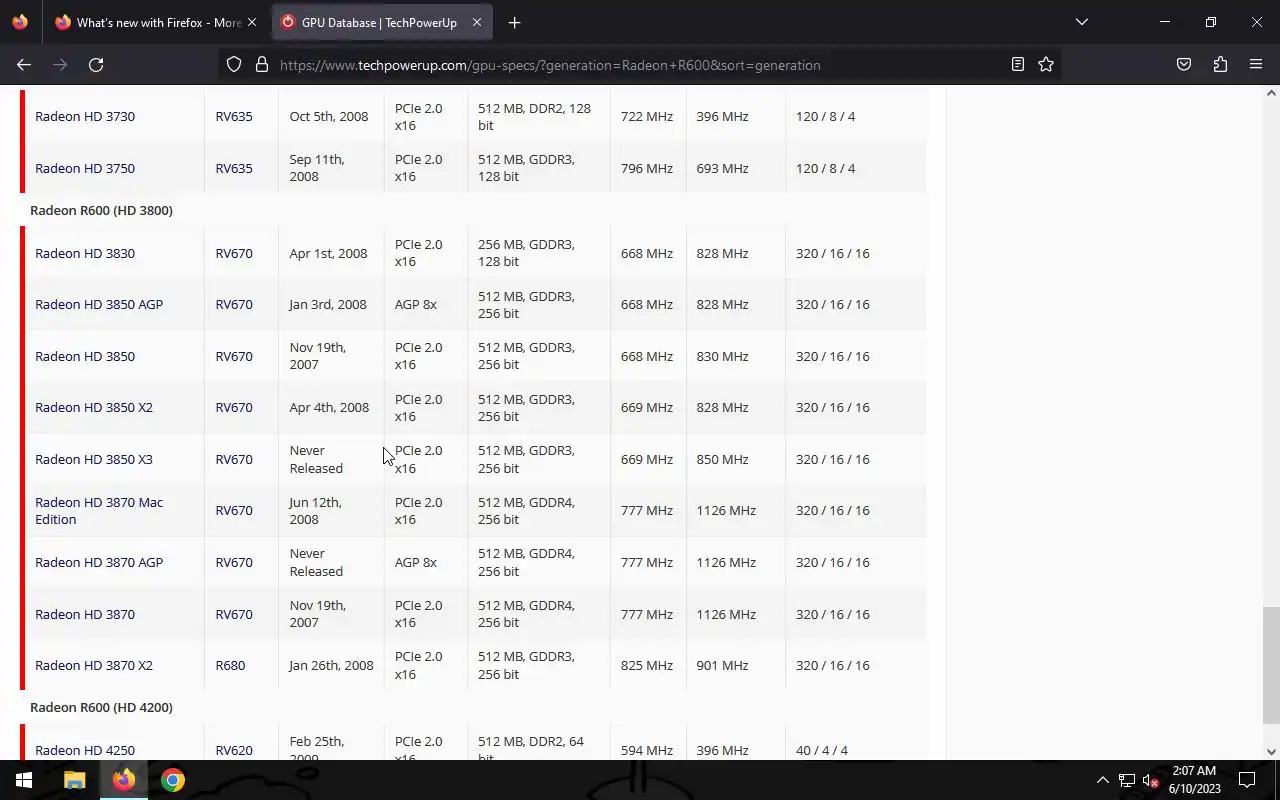1280x800 pixels.
Task: Click the vertical scrollbar thumb
Action: (1271, 665)
